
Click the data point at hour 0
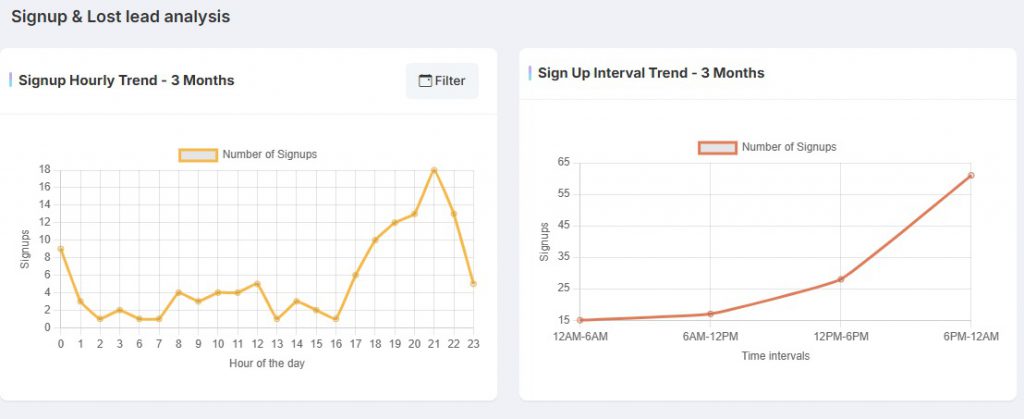click(x=60, y=249)
